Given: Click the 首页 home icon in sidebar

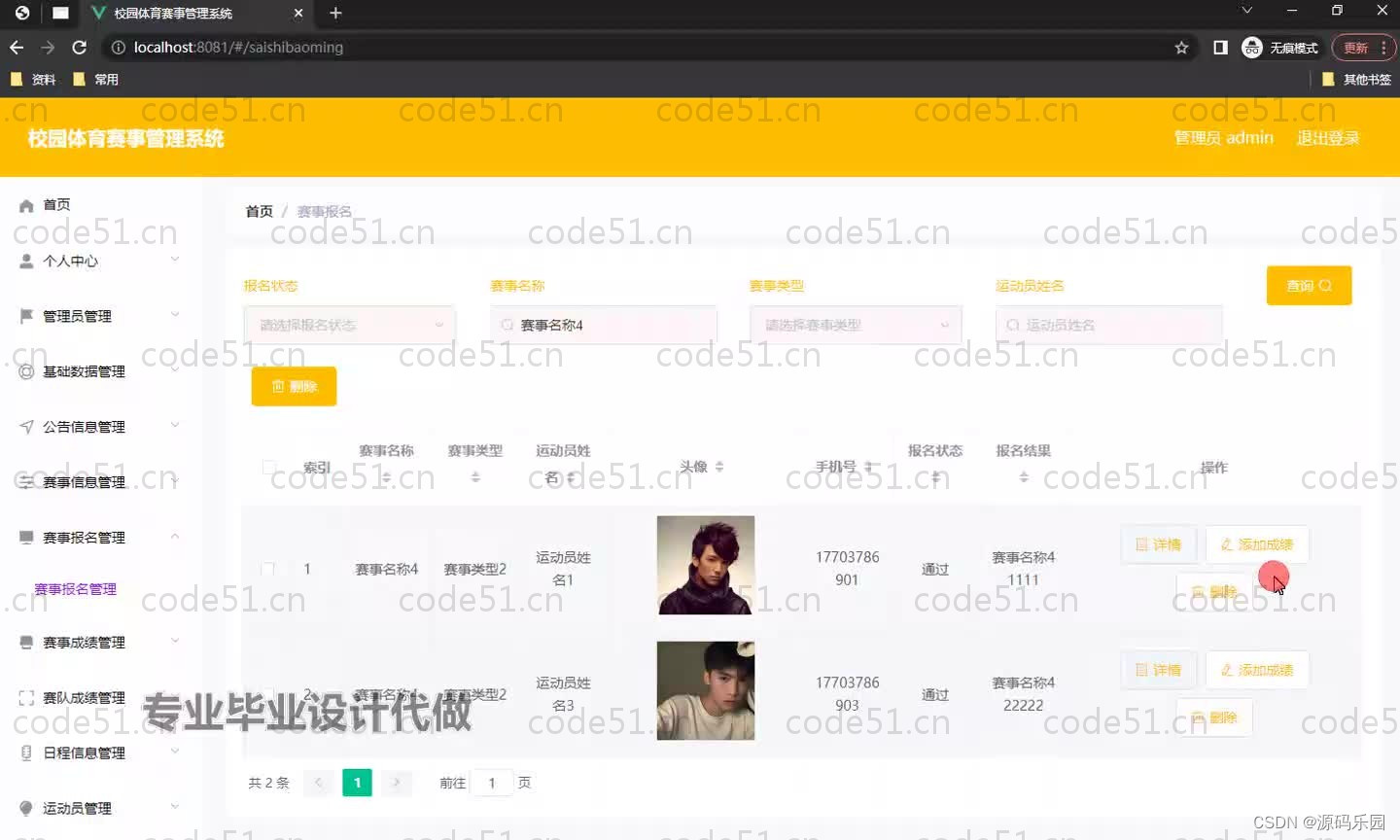Looking at the screenshot, I should tap(26, 205).
